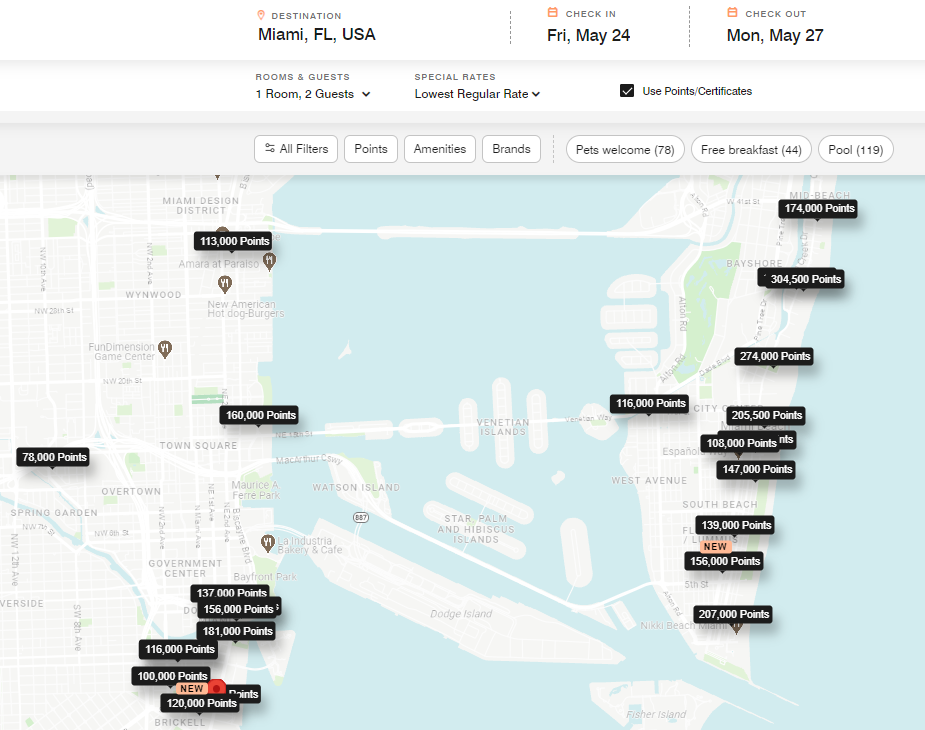Click the New American Hot dog-Burgers restaurant icon

pos(225,284)
